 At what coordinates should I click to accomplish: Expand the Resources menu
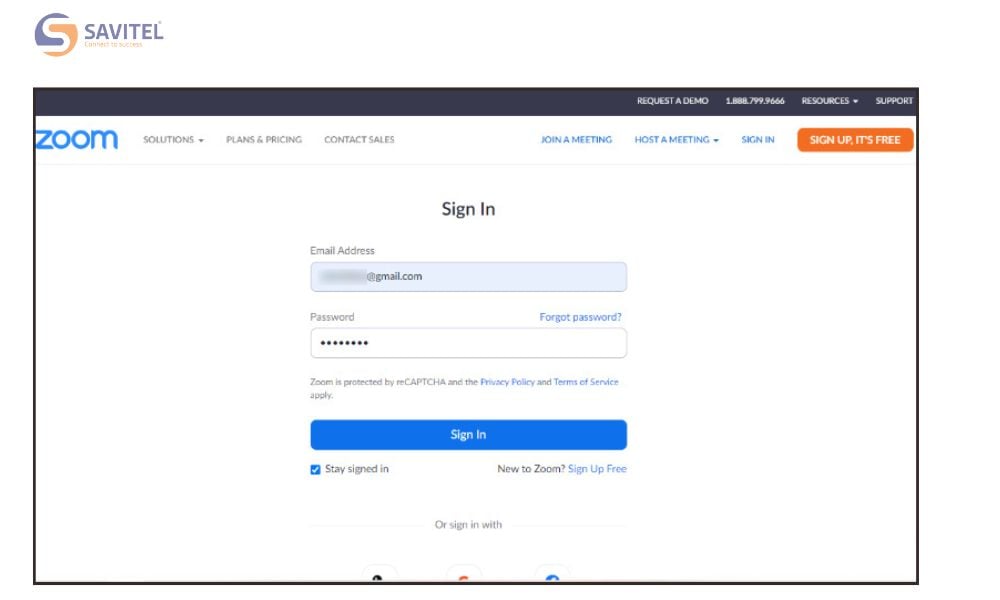[830, 101]
